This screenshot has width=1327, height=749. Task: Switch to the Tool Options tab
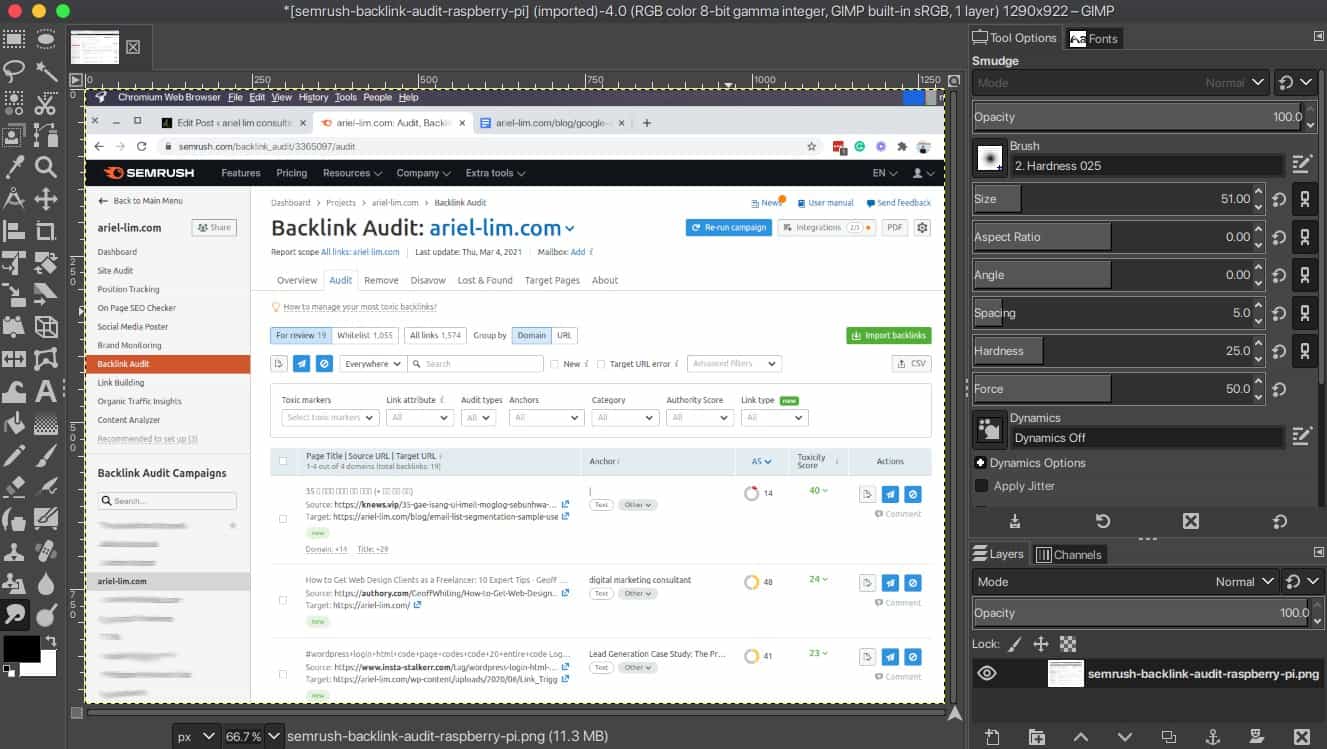point(1014,38)
